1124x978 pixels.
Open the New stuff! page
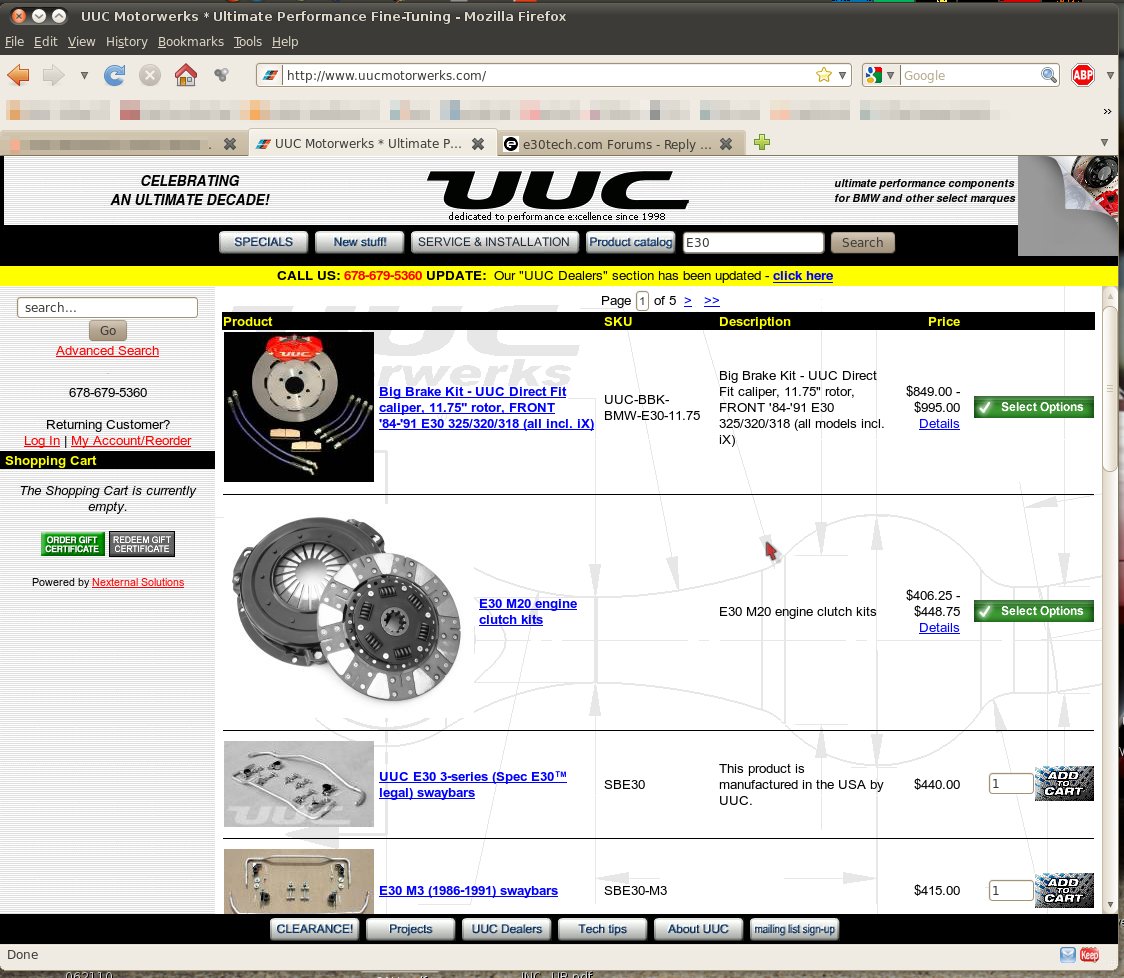pos(359,242)
